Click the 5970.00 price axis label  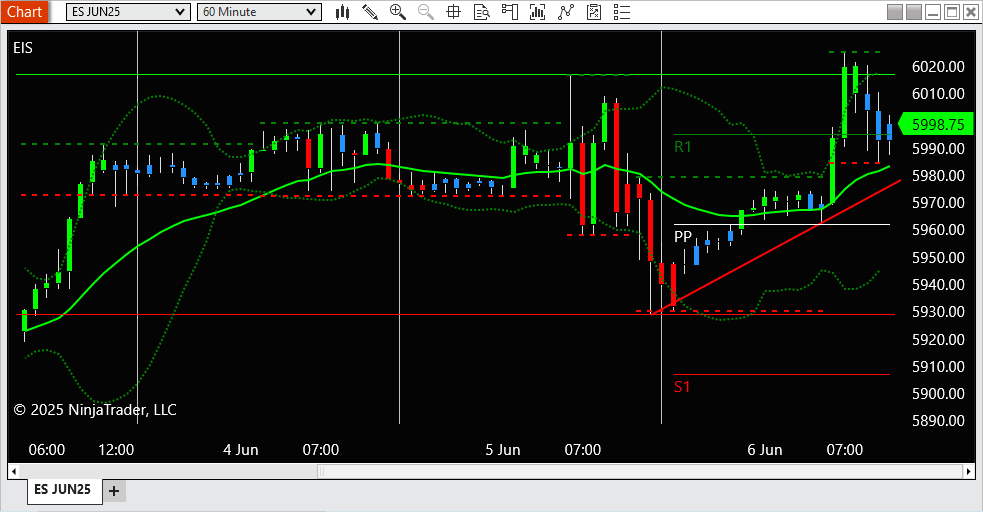click(x=938, y=202)
